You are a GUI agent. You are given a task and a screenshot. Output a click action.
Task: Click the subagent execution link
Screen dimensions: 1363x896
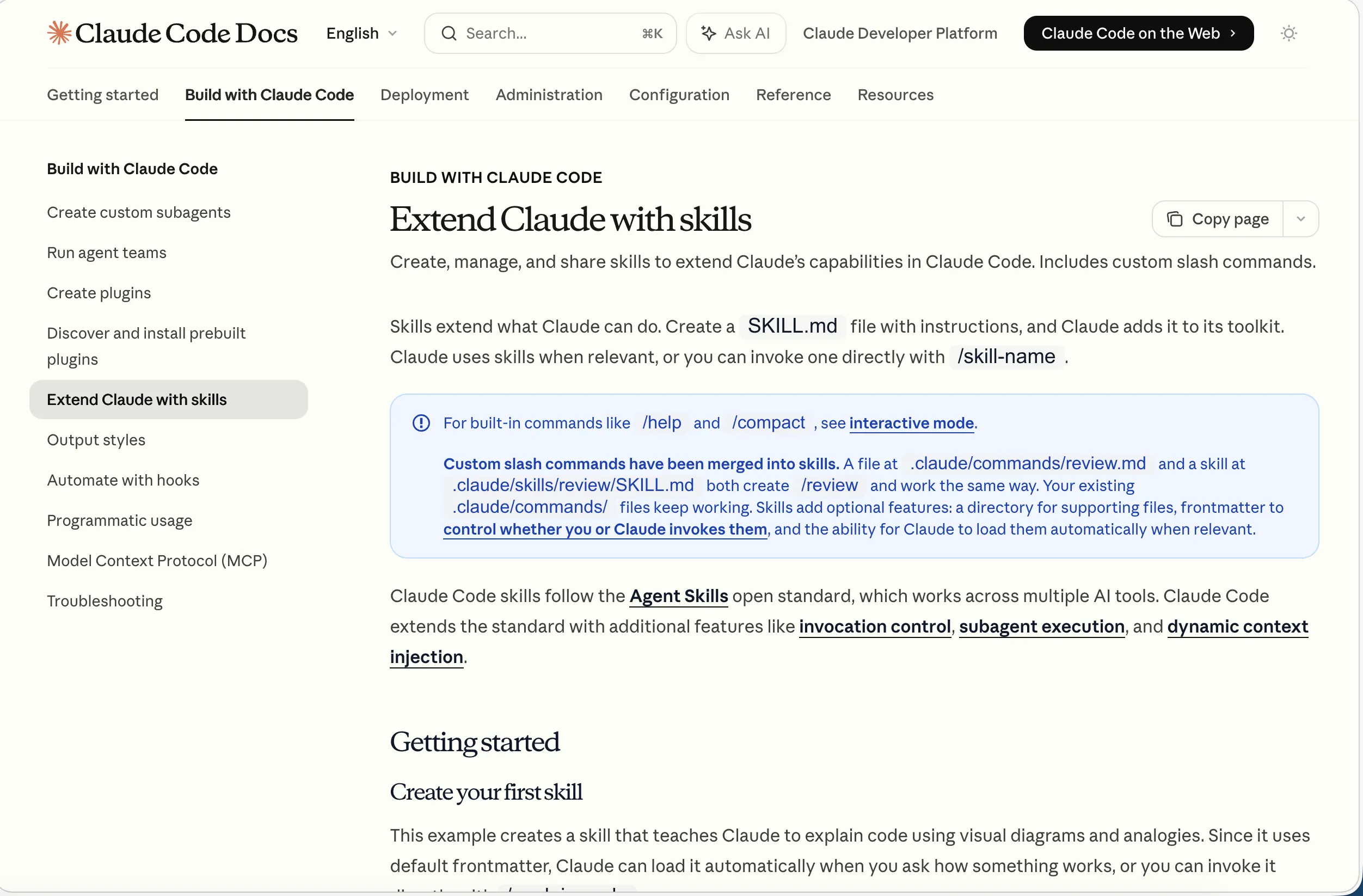click(1041, 626)
